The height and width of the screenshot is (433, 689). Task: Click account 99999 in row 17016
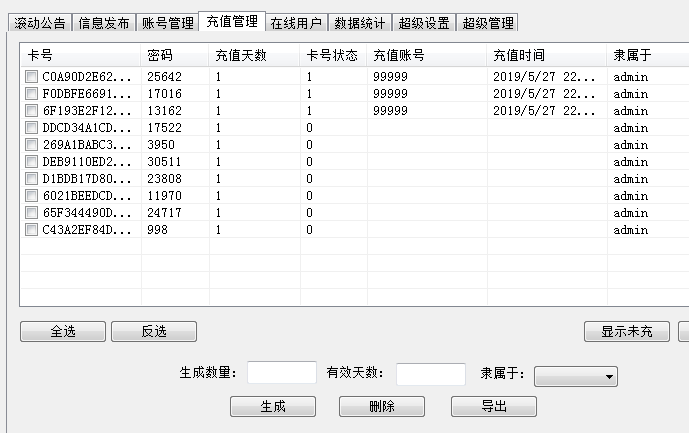390,94
